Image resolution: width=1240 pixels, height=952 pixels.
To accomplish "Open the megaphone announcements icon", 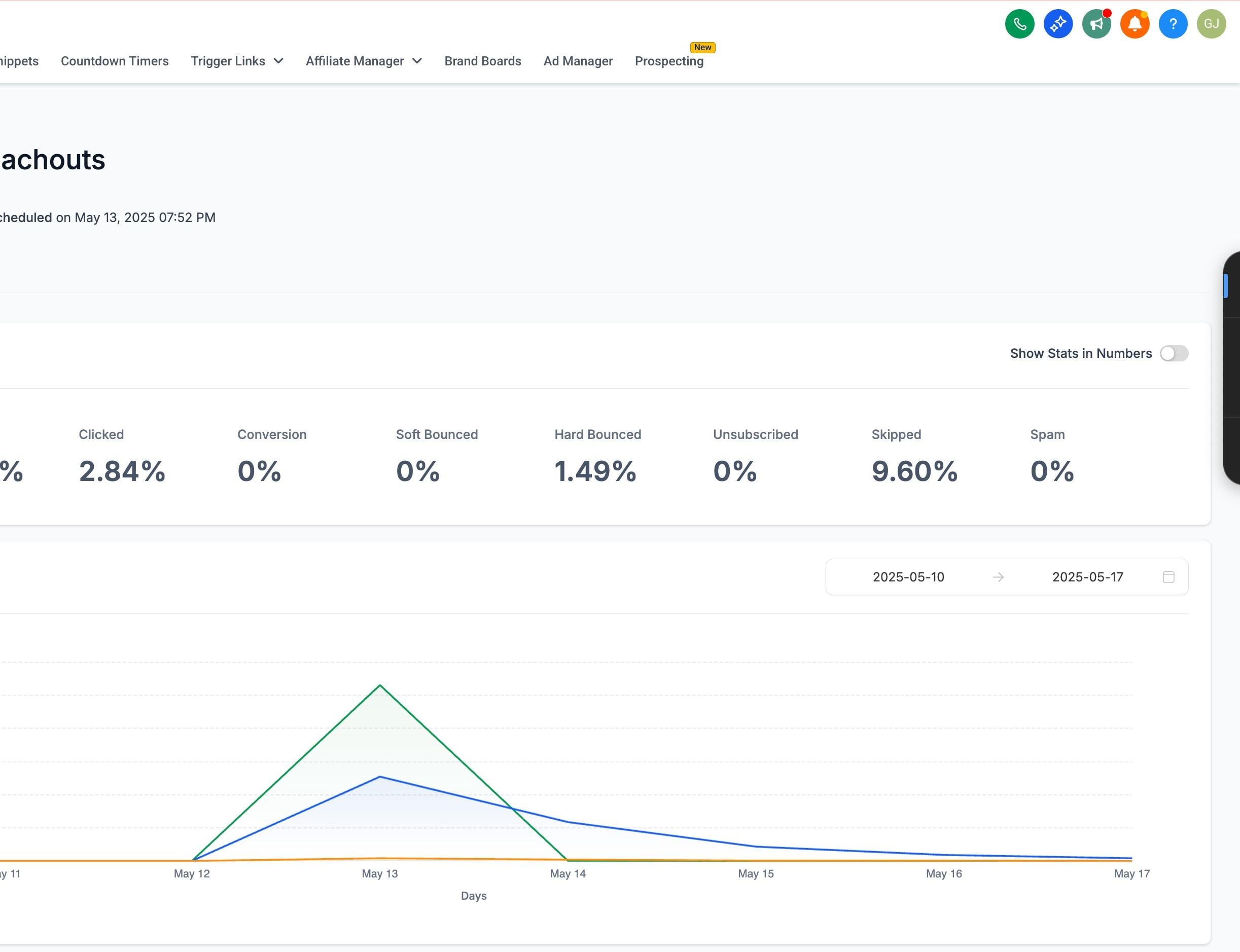I will point(1096,24).
